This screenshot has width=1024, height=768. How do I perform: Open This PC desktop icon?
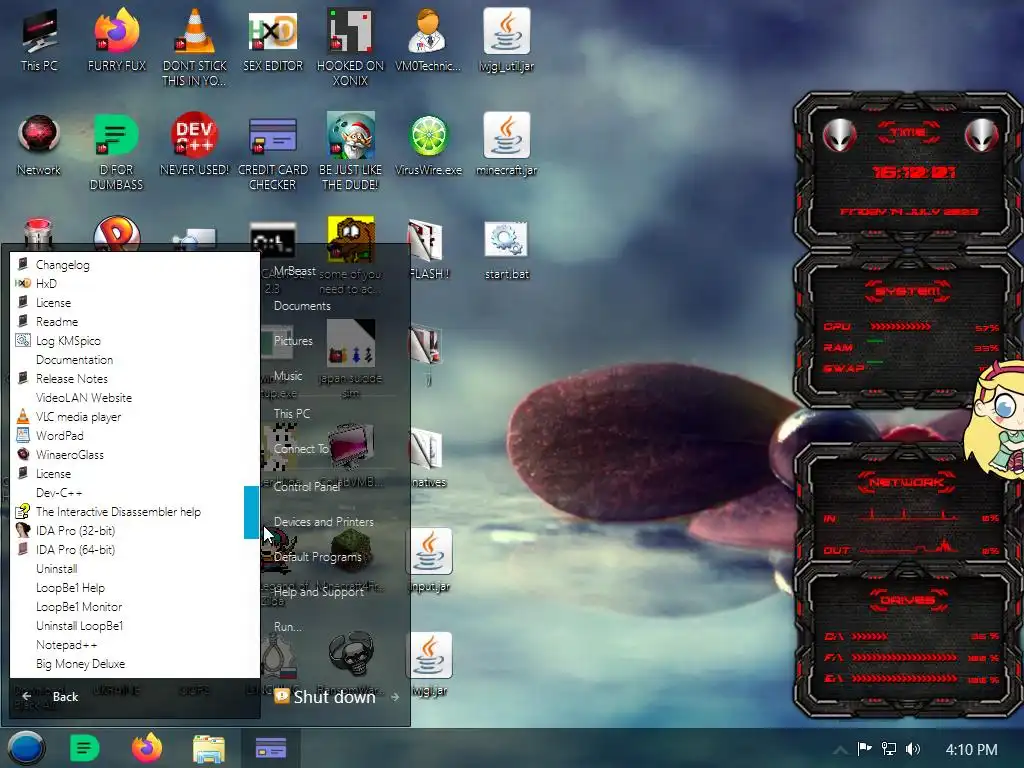pyautogui.click(x=39, y=40)
